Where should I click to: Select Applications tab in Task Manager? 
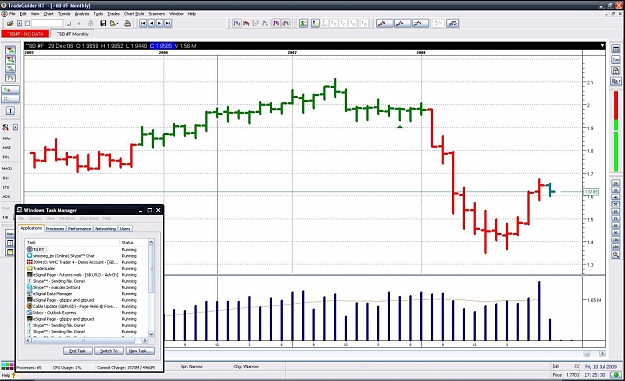31,228
